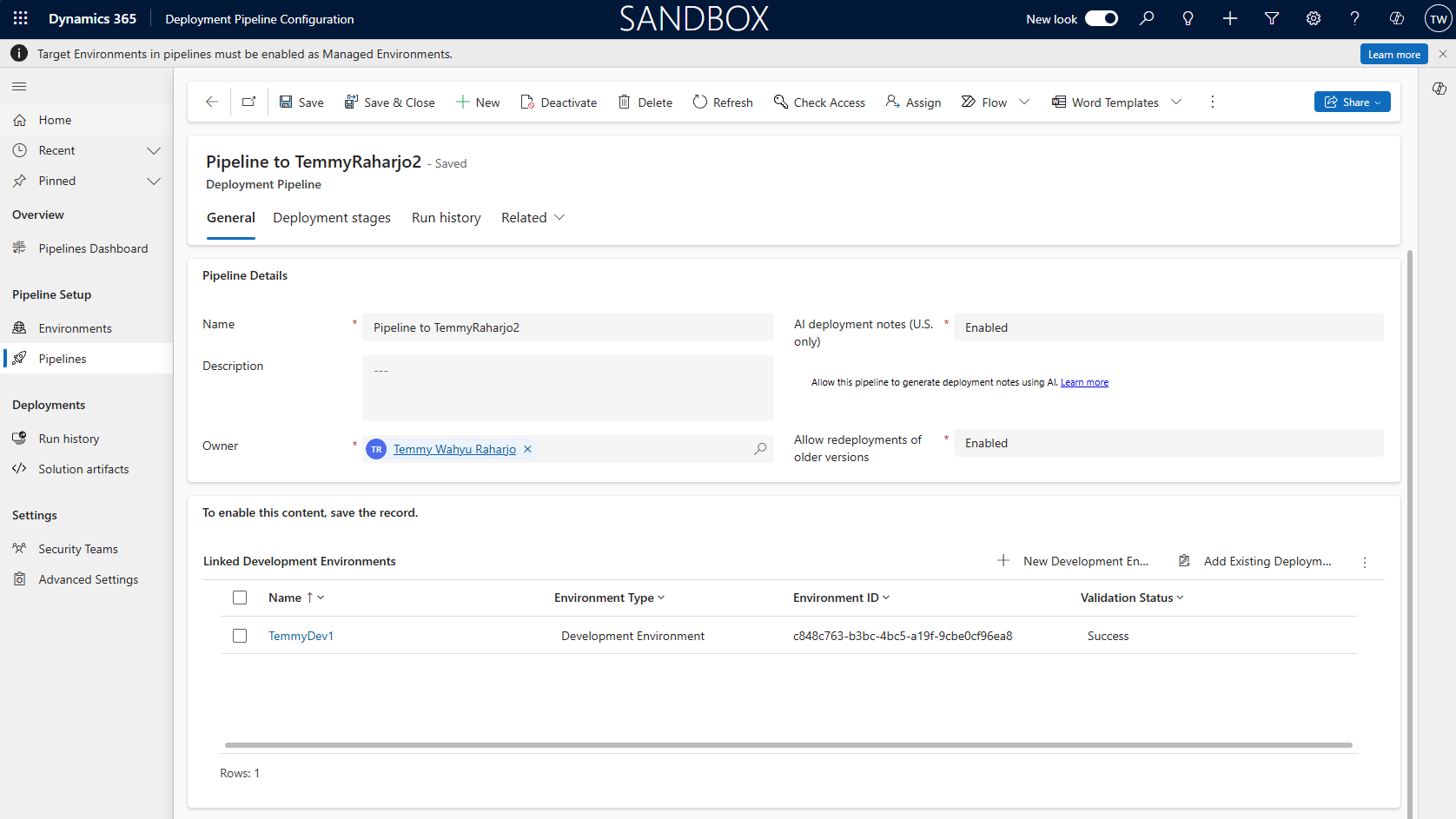Click Learn more button in notification bar
1456x819 pixels.
pyautogui.click(x=1394, y=54)
